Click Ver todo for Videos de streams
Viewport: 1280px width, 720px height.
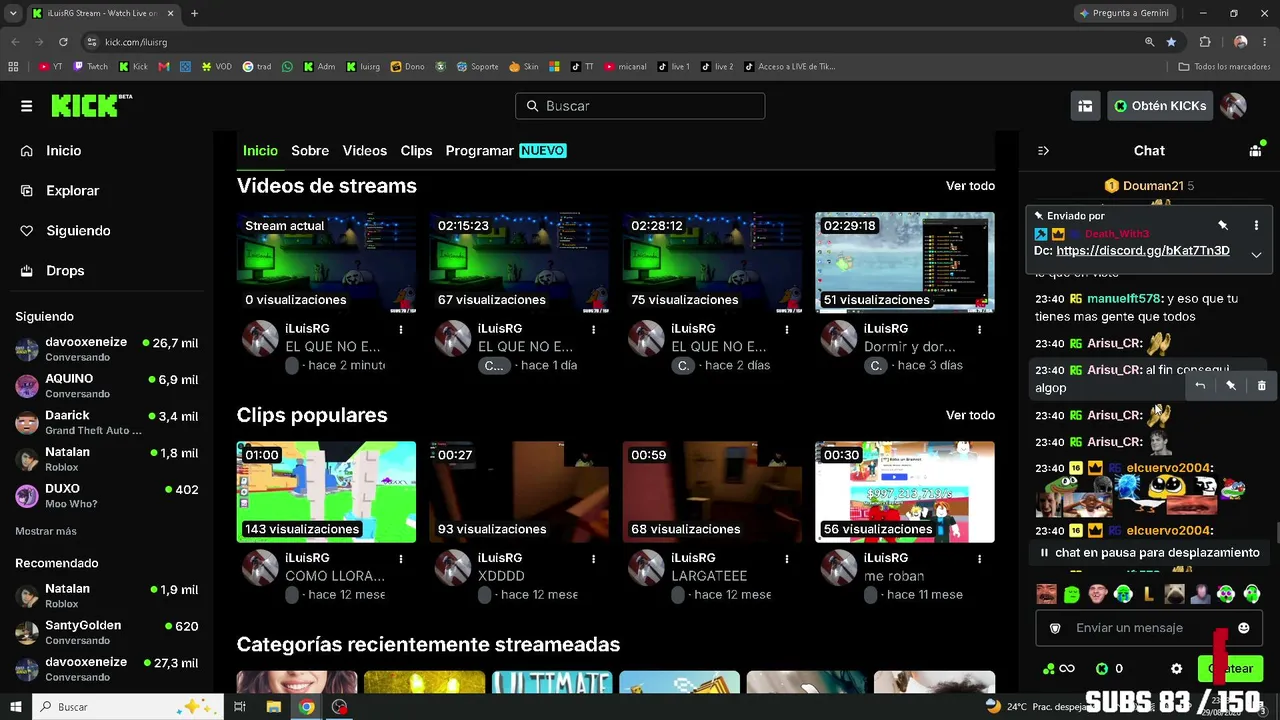tap(970, 186)
